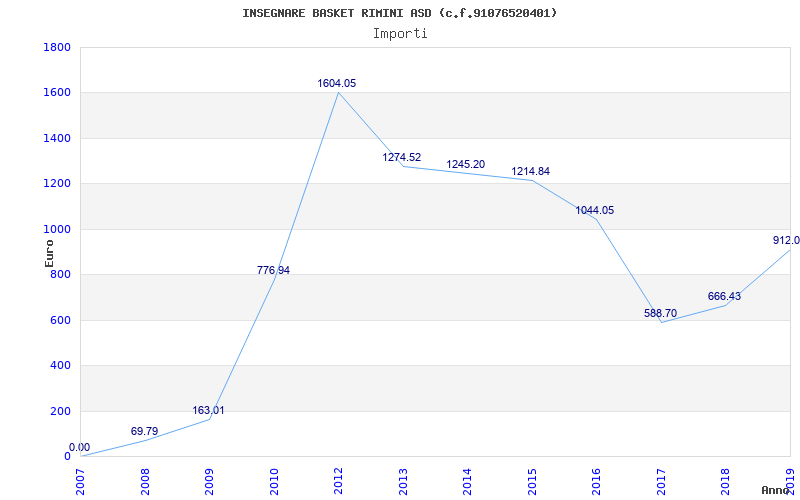Select the 1214.84 data label
800x500 pixels.
pyautogui.click(x=531, y=171)
